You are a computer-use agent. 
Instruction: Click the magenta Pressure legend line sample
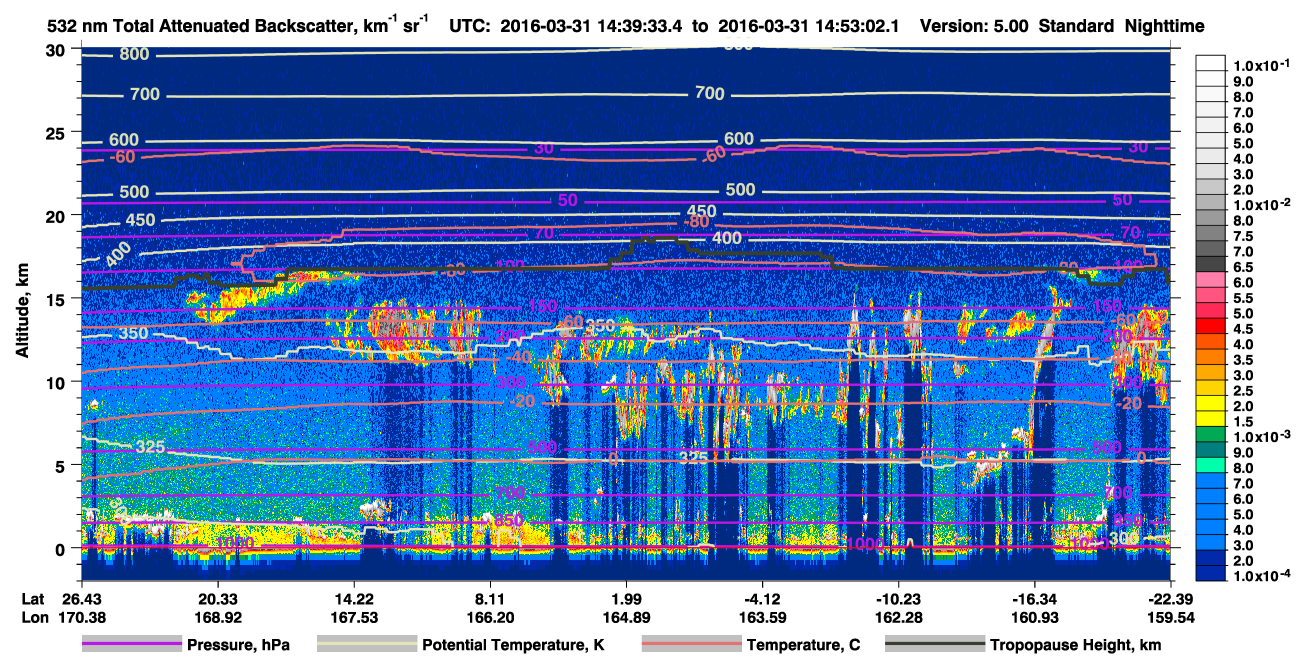pos(132,644)
